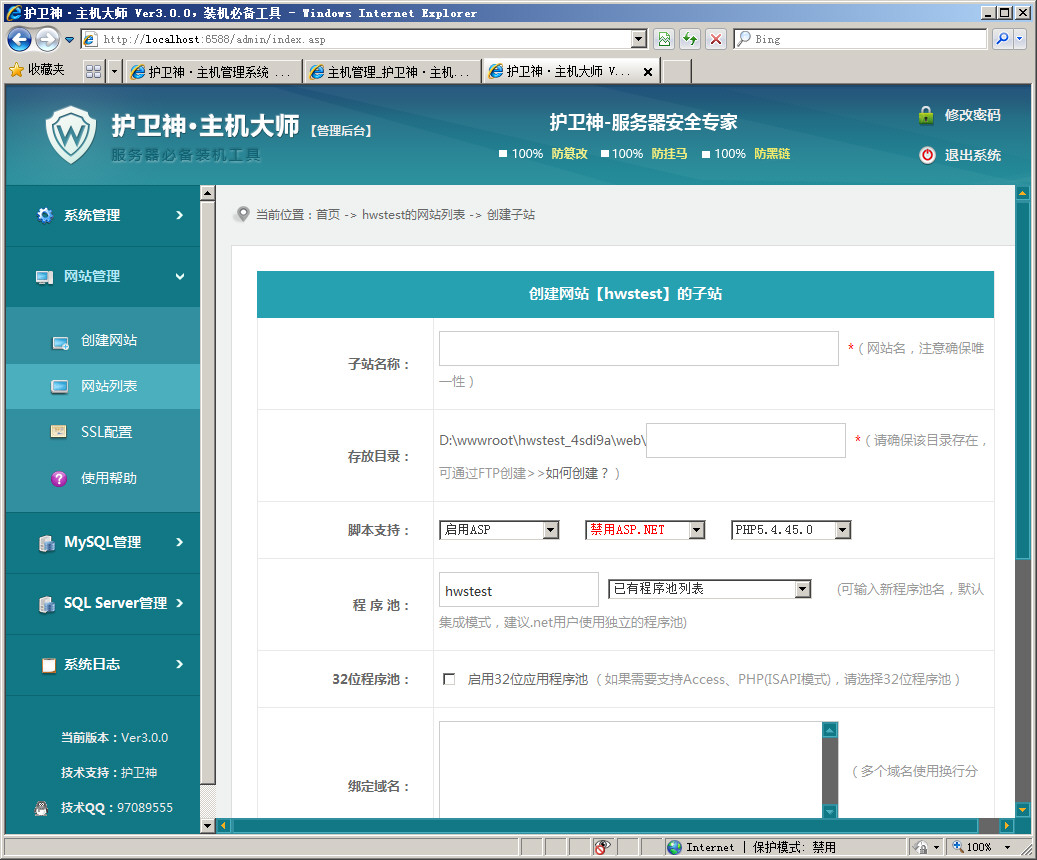This screenshot has width=1037, height=860.
Task: Click the 技术QQ penguin icon
Action: coord(42,808)
